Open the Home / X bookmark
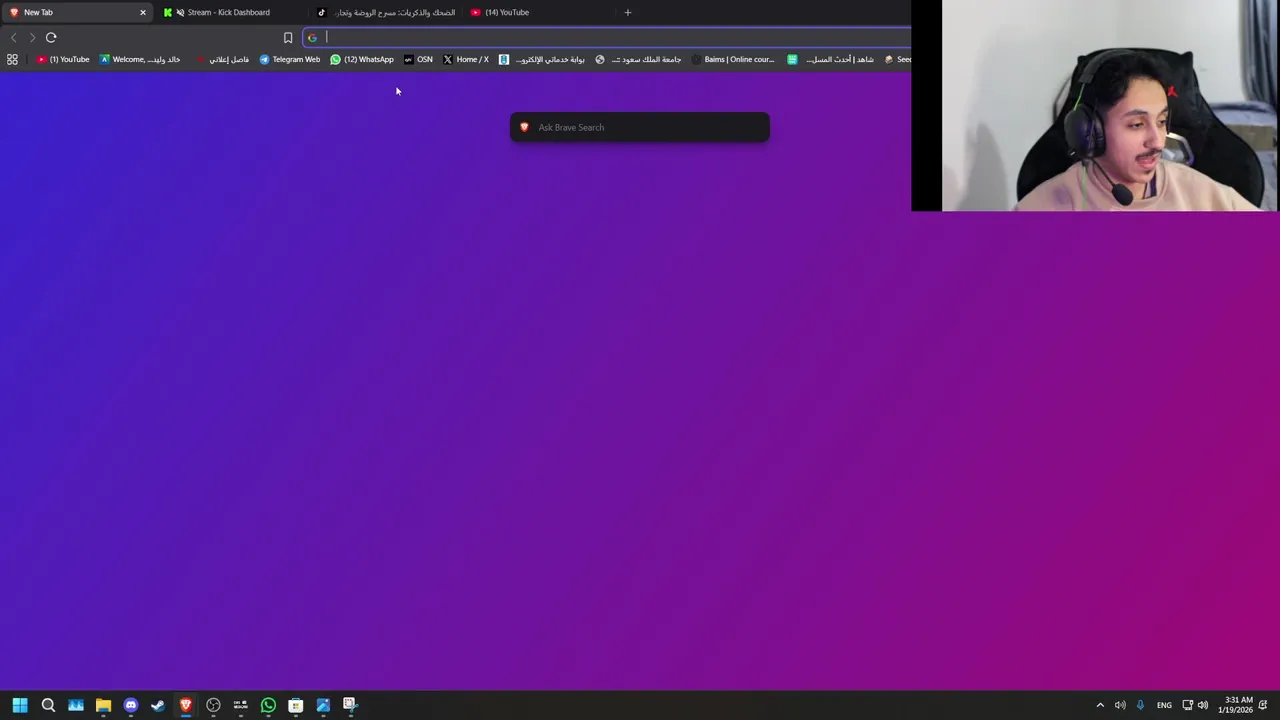The width and height of the screenshot is (1280, 720). [x=466, y=59]
